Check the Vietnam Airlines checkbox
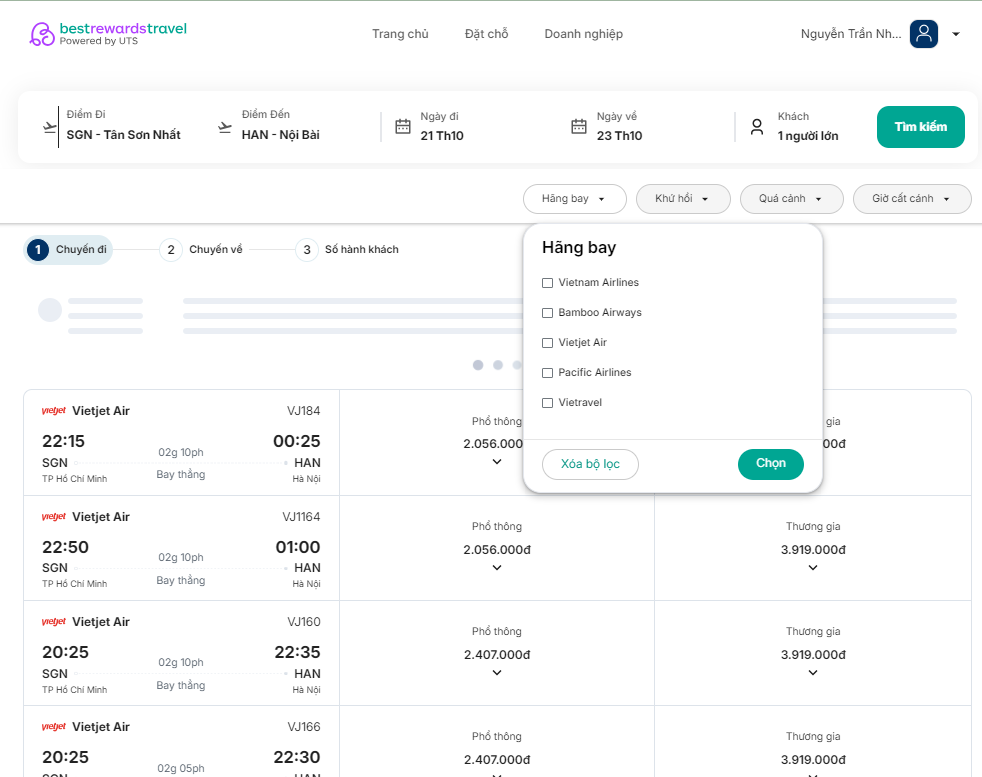The image size is (982, 777). 547,283
